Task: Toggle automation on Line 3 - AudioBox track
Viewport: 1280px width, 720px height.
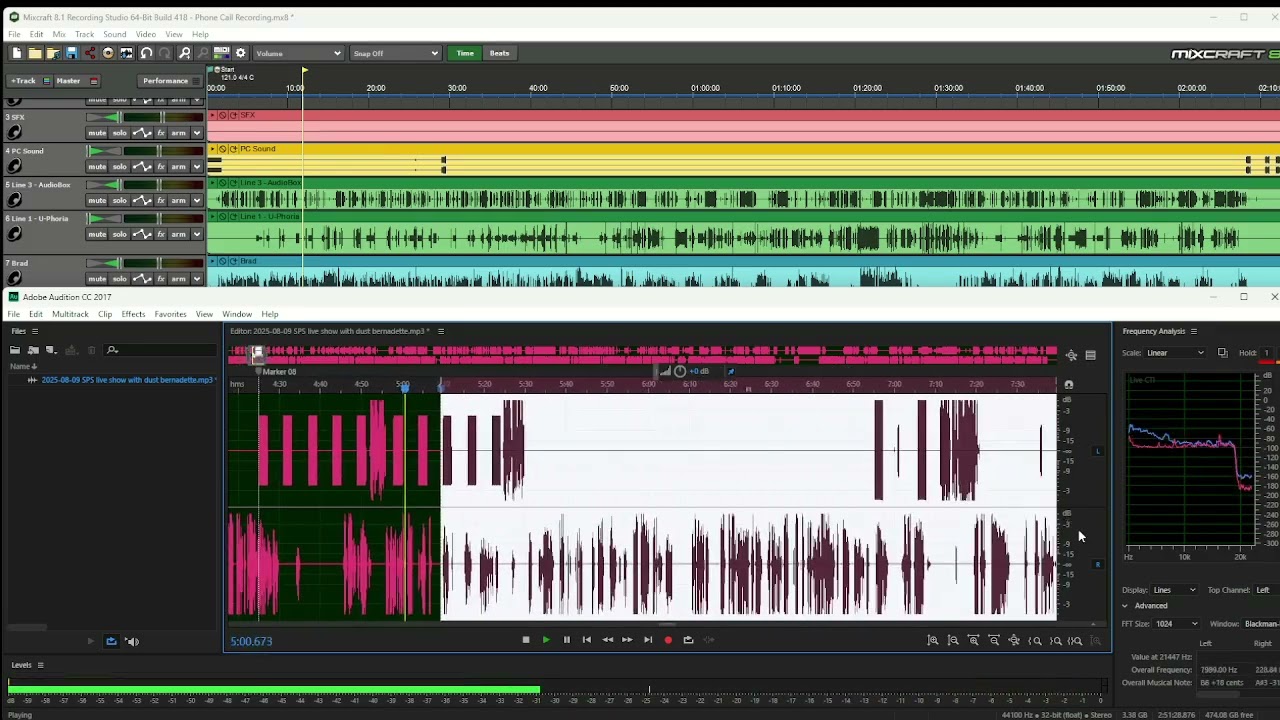Action: [x=142, y=200]
